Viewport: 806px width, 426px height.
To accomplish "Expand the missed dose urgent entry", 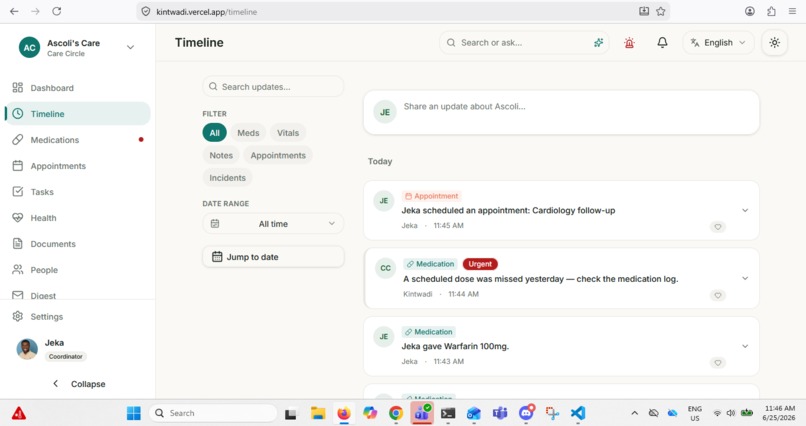I will 745,278.
